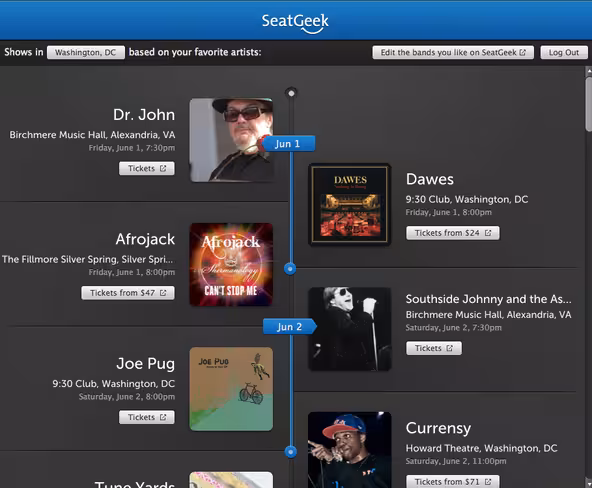Open Tickets from $47 for Afrojack
Screen dimensions: 592x488
point(128,293)
